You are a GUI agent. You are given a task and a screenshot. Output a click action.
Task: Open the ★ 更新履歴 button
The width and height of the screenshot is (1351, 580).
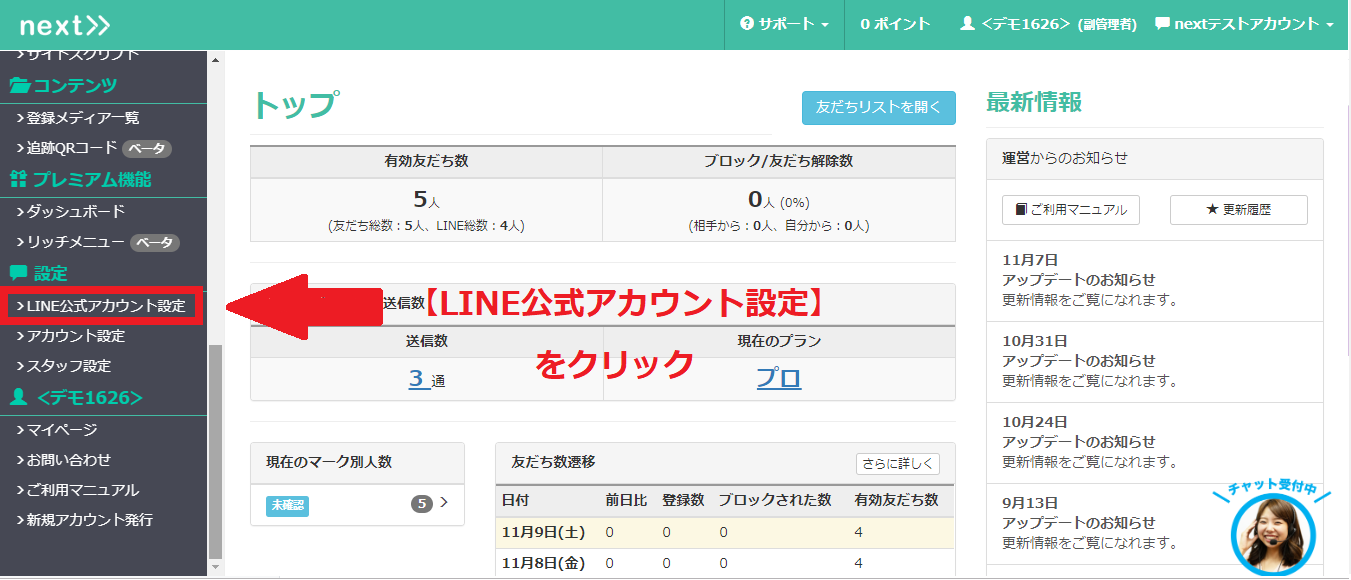click(x=1239, y=210)
